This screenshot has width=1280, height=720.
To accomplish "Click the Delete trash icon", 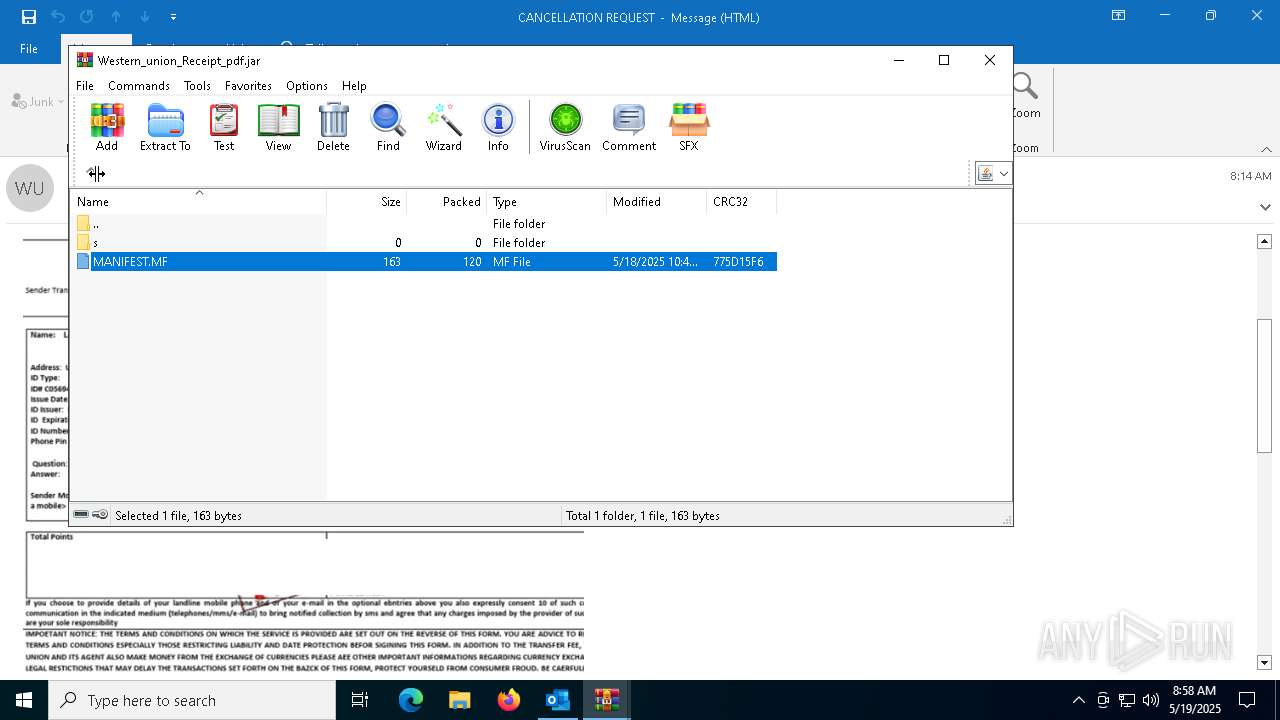I will pyautogui.click(x=333, y=127).
